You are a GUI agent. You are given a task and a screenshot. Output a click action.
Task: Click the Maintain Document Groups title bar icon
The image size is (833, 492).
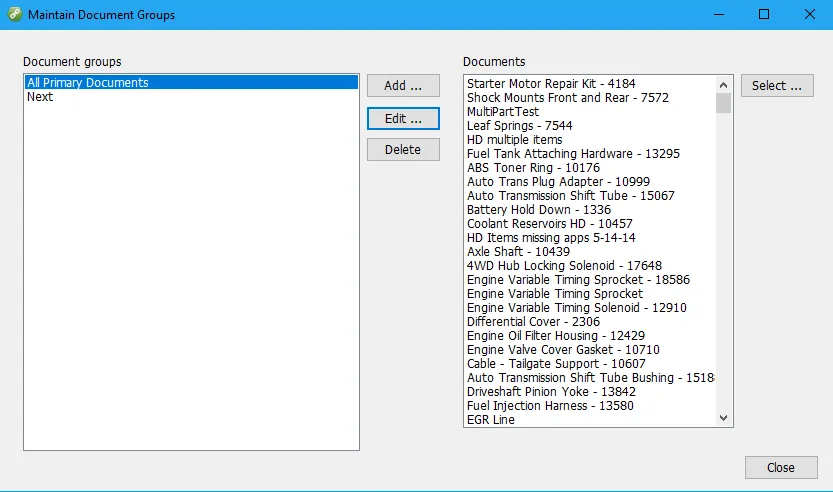click(12, 15)
